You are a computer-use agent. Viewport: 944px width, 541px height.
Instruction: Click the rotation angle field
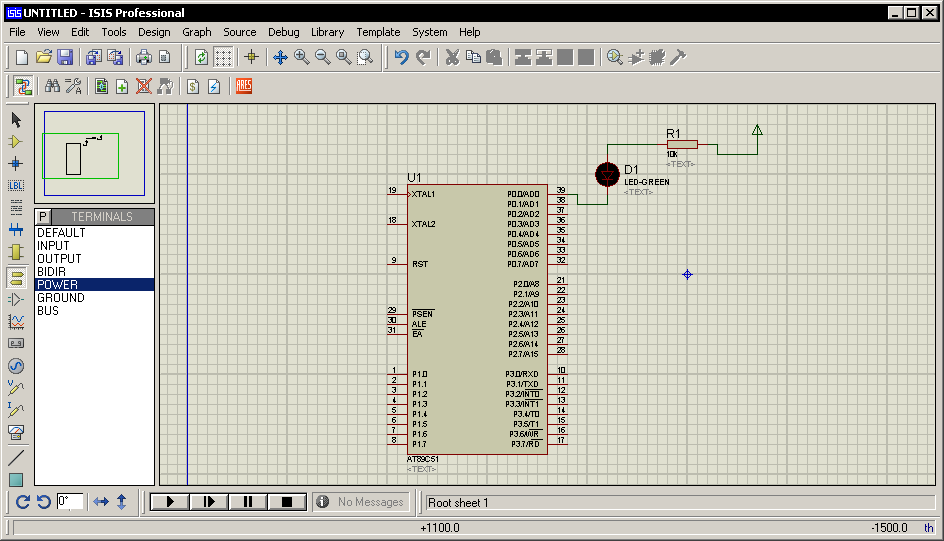pos(69,502)
